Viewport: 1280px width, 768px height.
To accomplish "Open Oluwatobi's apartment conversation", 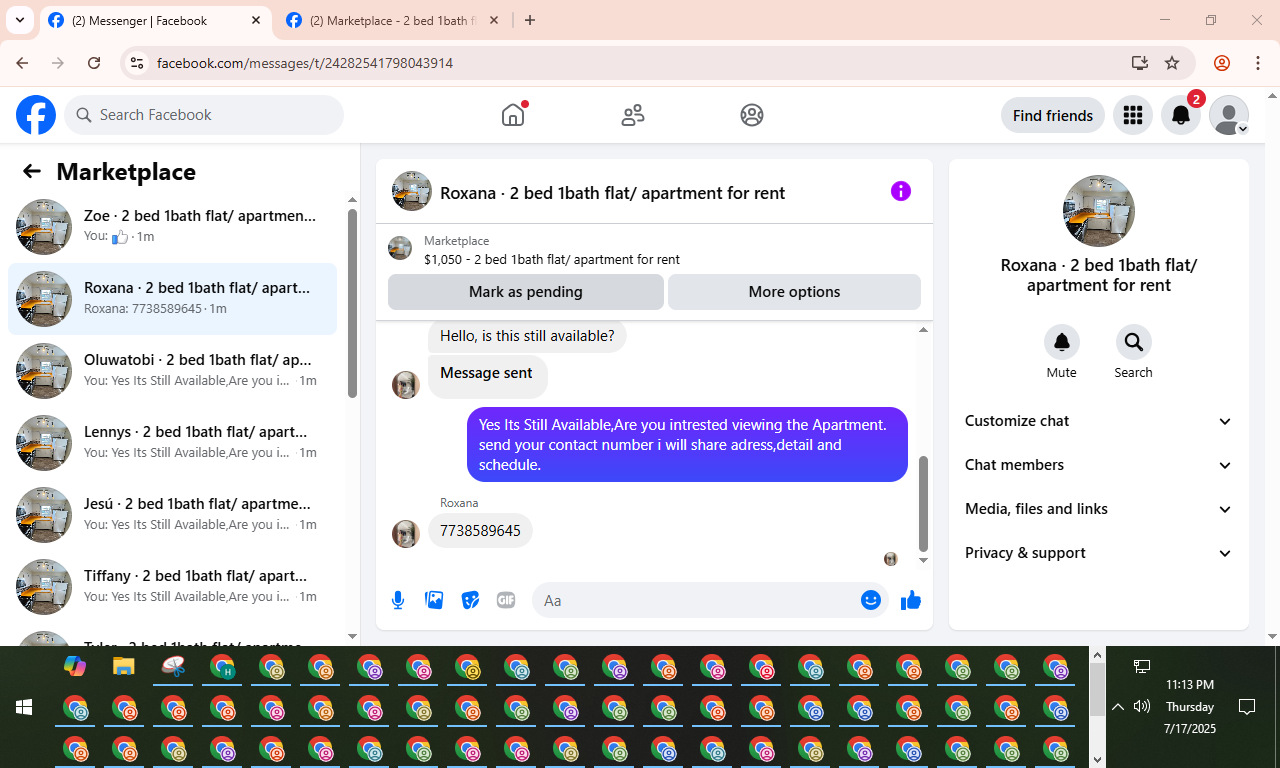I will click(x=172, y=371).
